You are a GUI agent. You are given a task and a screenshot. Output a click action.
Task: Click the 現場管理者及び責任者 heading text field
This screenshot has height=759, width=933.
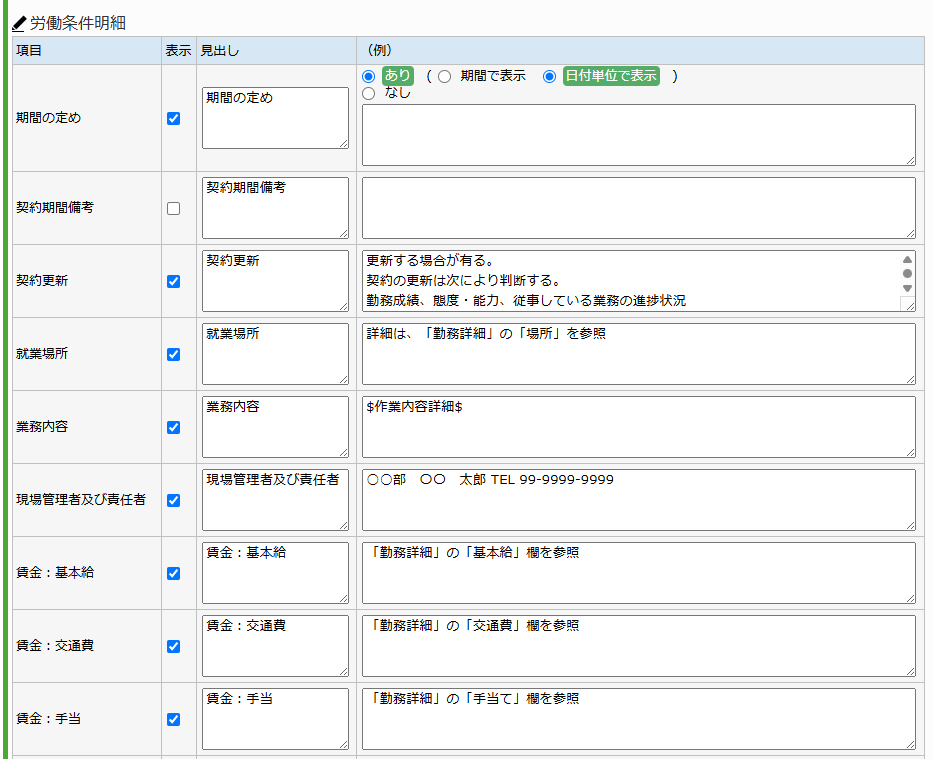coord(275,500)
